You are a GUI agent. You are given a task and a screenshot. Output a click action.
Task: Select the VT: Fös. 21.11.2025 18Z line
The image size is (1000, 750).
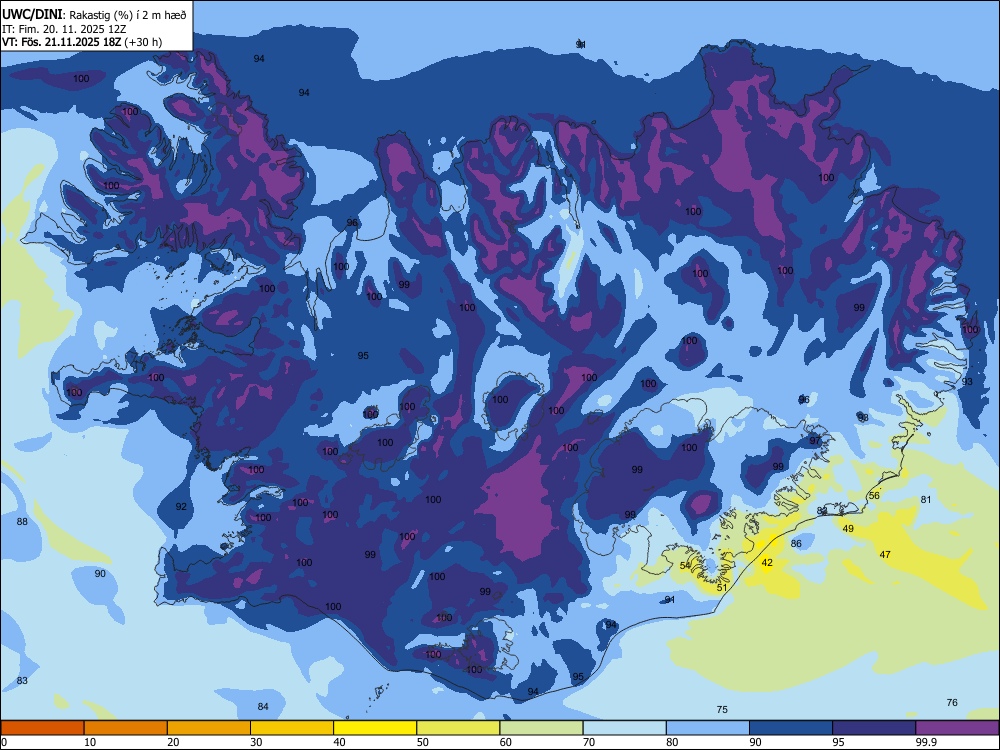[82, 42]
